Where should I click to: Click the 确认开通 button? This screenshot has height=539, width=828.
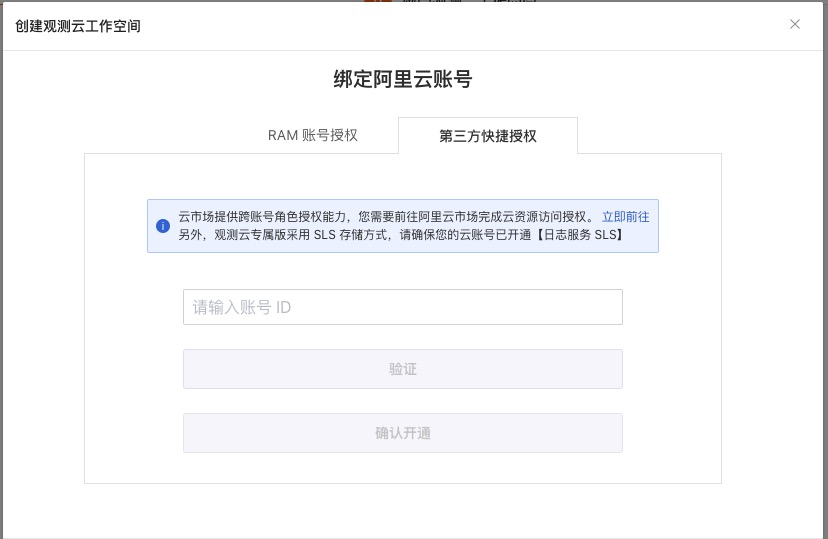point(402,433)
